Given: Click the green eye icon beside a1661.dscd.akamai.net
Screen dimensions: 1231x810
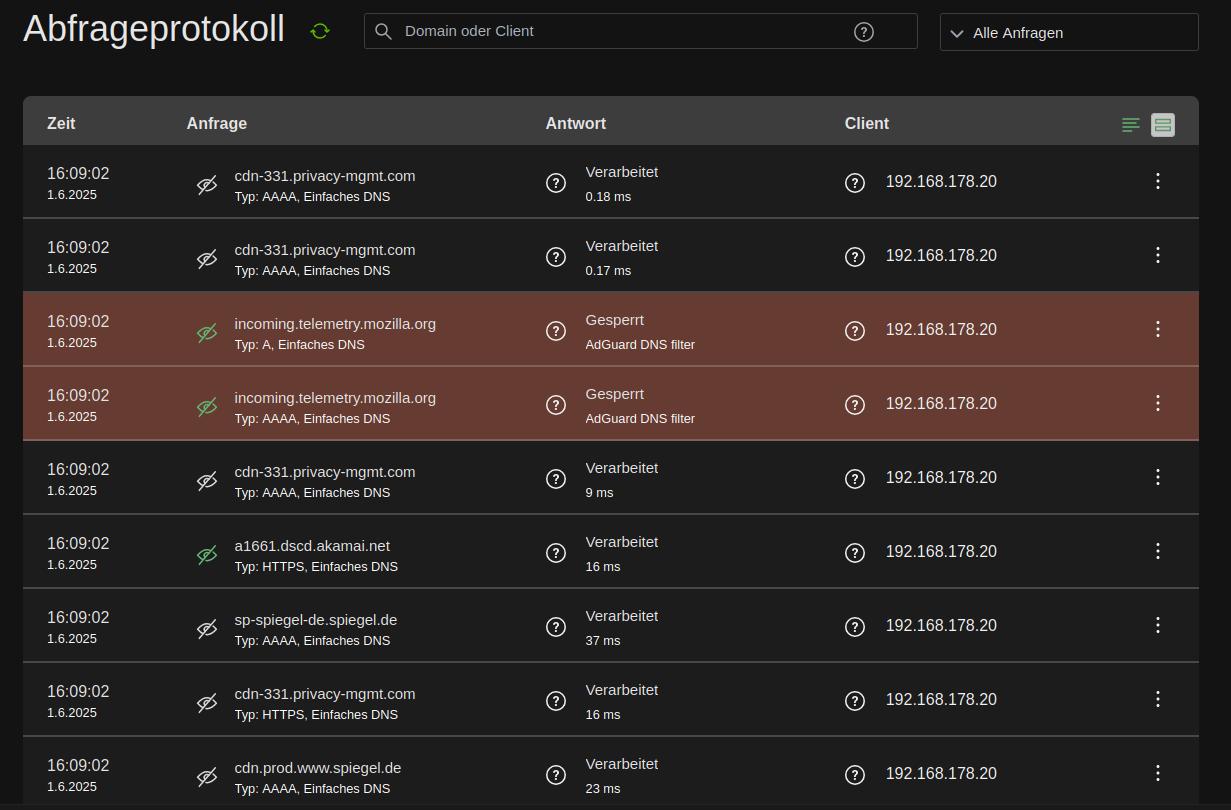Looking at the screenshot, I should (x=207, y=555).
